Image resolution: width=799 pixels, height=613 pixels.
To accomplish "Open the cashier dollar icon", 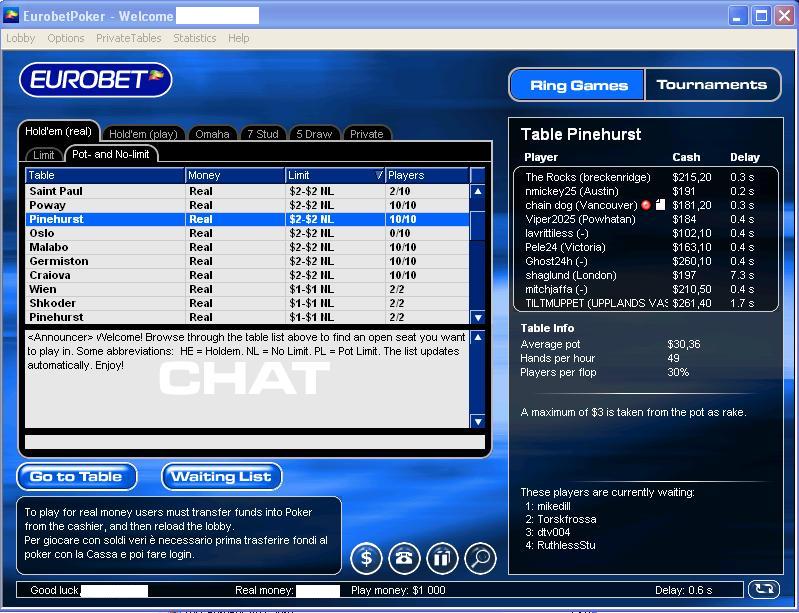I will pyautogui.click(x=366, y=558).
